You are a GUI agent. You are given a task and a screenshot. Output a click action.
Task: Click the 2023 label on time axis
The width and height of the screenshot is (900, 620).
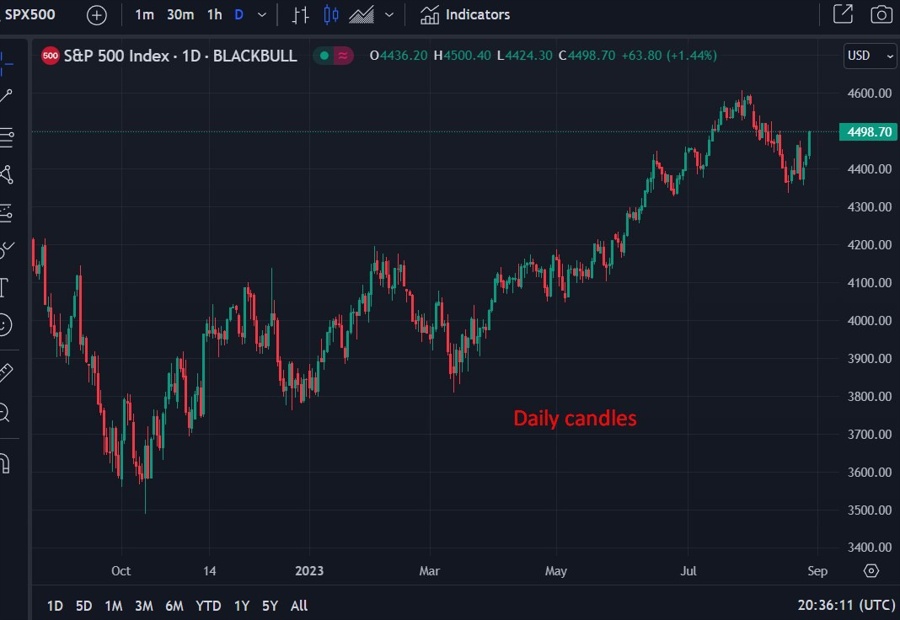[x=309, y=571]
